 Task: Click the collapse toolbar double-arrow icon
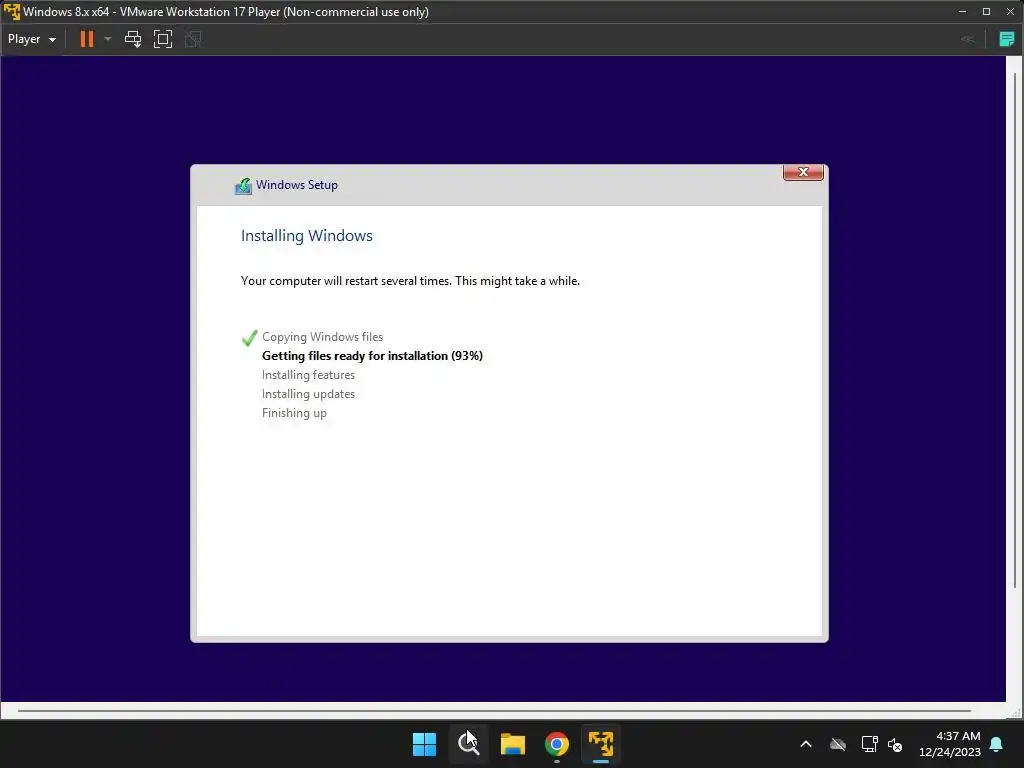coord(968,39)
